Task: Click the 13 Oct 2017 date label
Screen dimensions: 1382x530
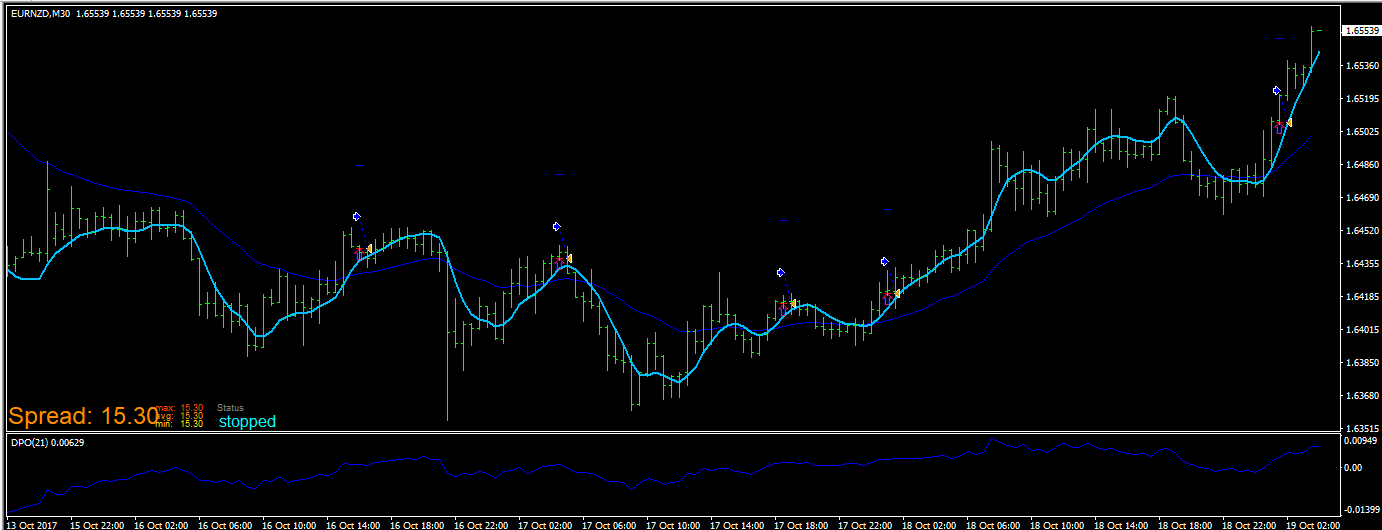Action: [32, 524]
